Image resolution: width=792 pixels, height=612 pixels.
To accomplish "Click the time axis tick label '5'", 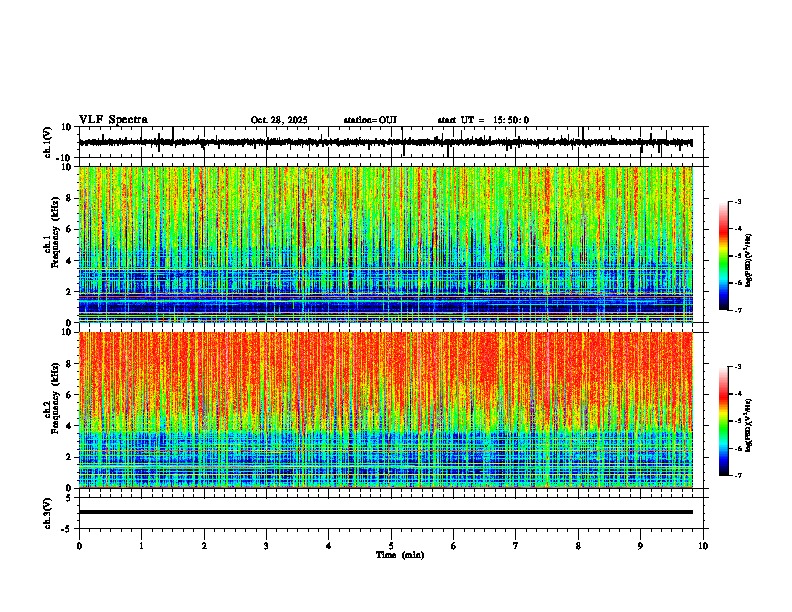I will 391,546.
